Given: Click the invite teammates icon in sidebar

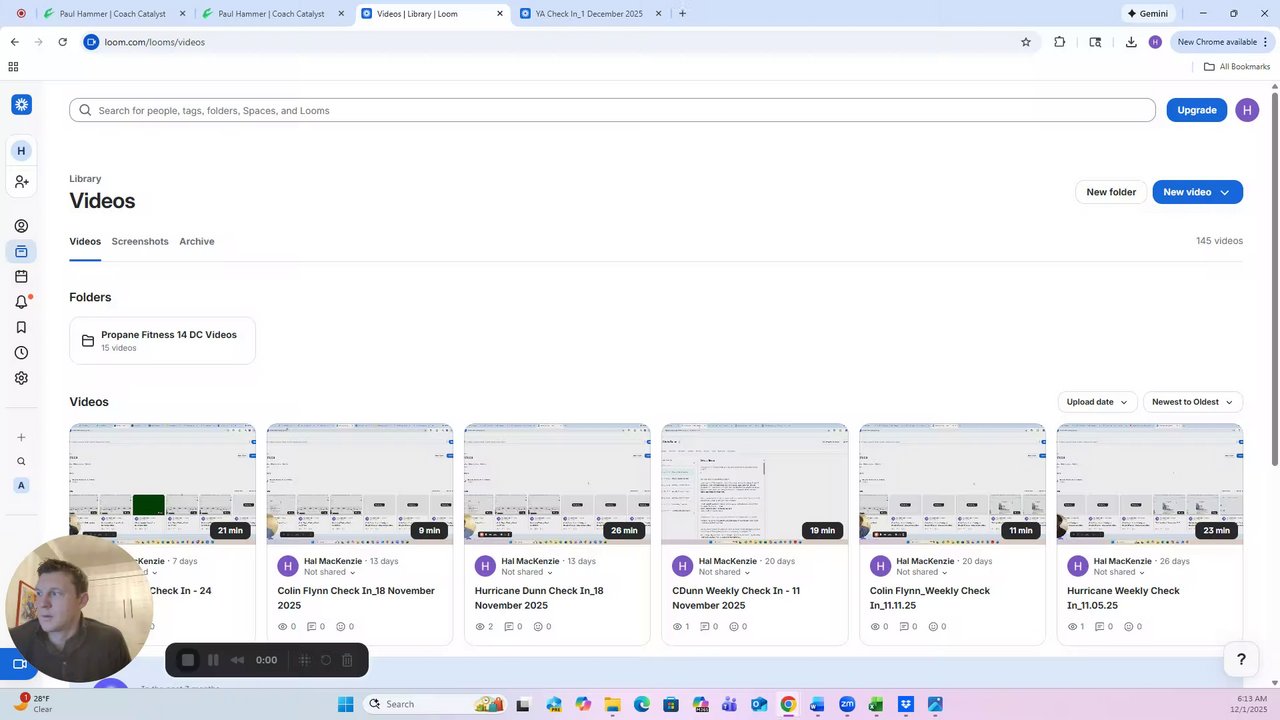Looking at the screenshot, I should [x=21, y=182].
